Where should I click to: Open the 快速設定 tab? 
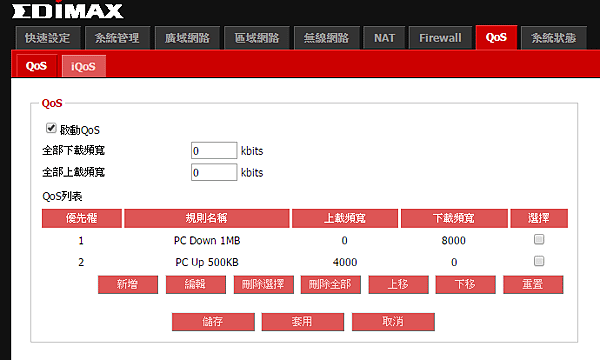pyautogui.click(x=48, y=38)
